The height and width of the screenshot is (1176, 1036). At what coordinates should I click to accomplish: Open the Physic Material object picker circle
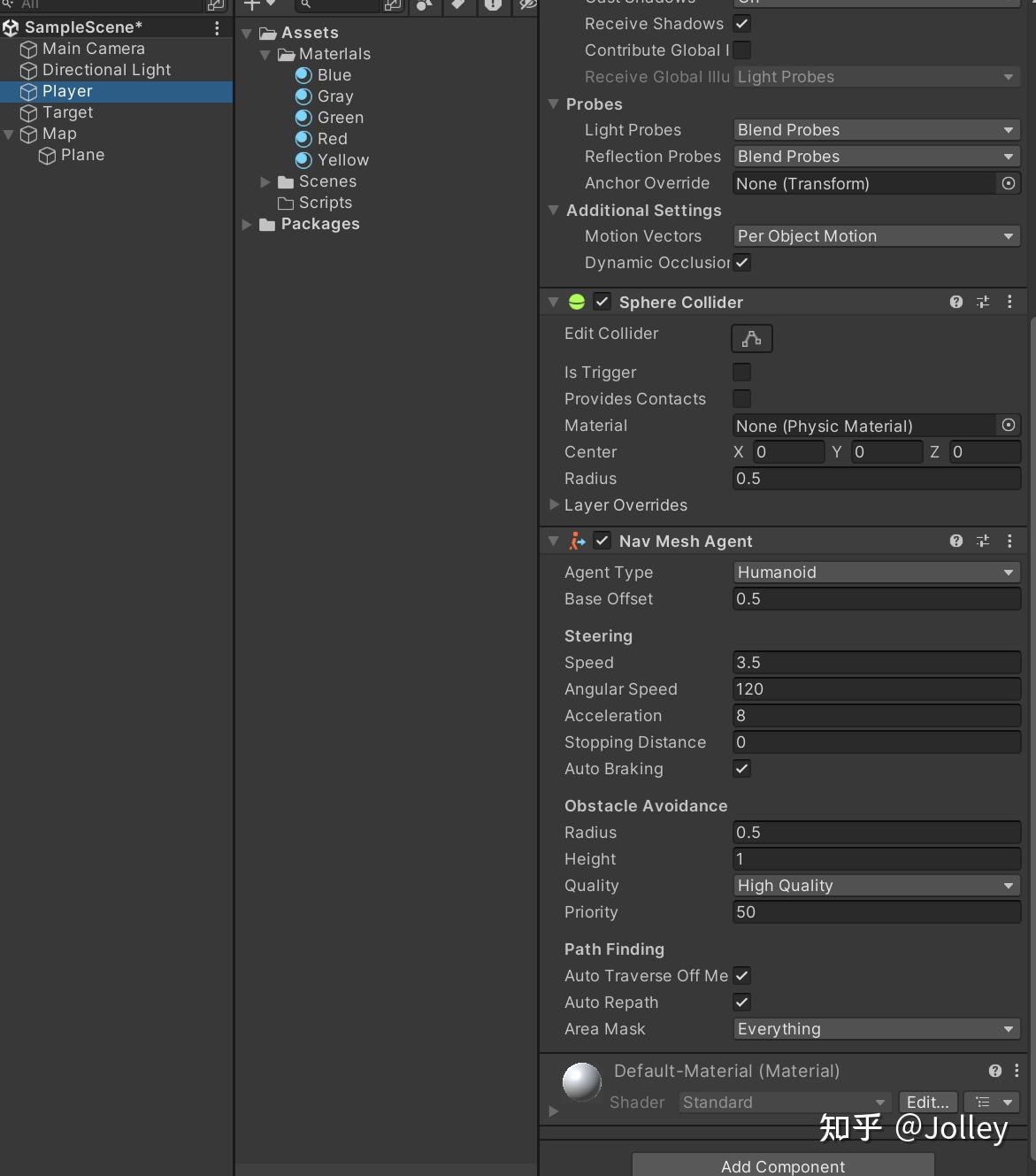tap(1008, 426)
